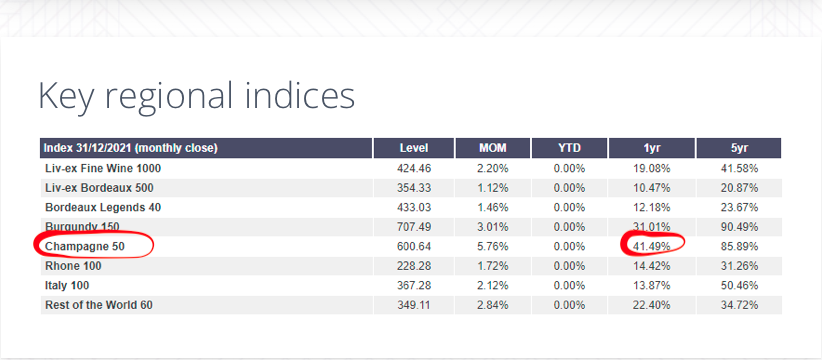Select the Bordeaux Legends 40 row label

(103, 208)
